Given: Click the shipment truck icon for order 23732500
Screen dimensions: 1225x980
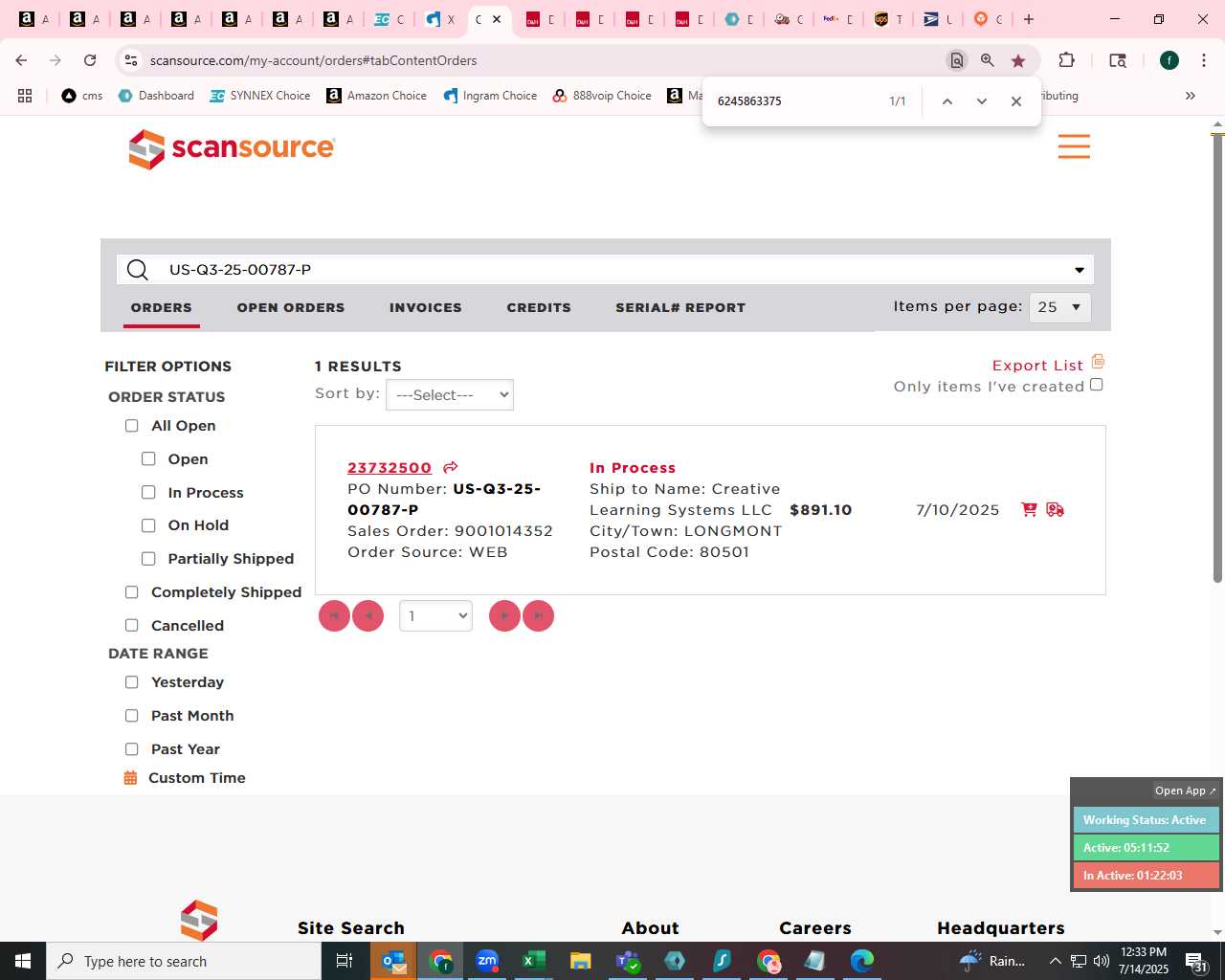Looking at the screenshot, I should 1055,509.
